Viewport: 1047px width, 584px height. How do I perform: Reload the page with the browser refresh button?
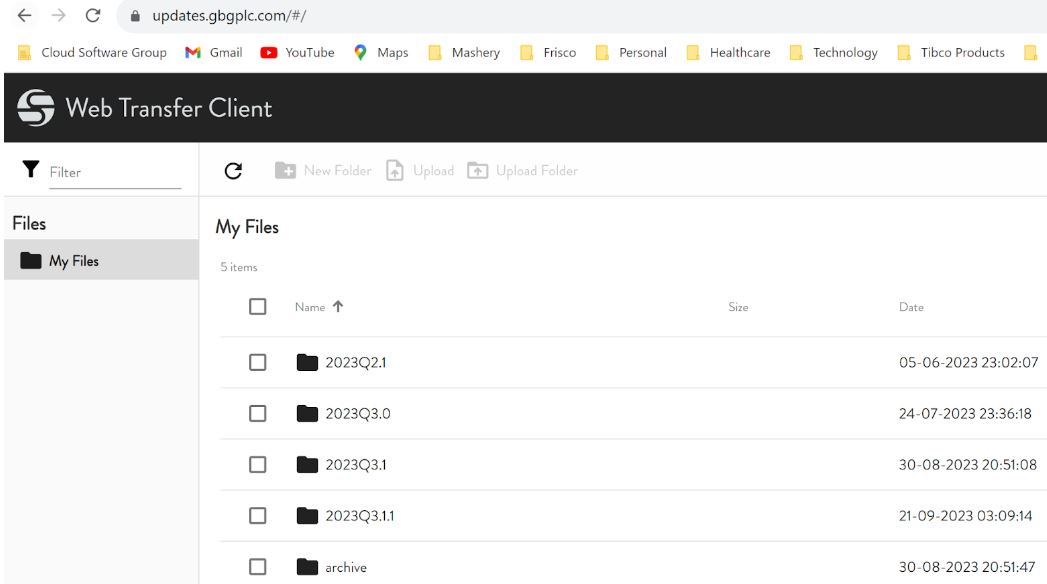click(x=93, y=16)
